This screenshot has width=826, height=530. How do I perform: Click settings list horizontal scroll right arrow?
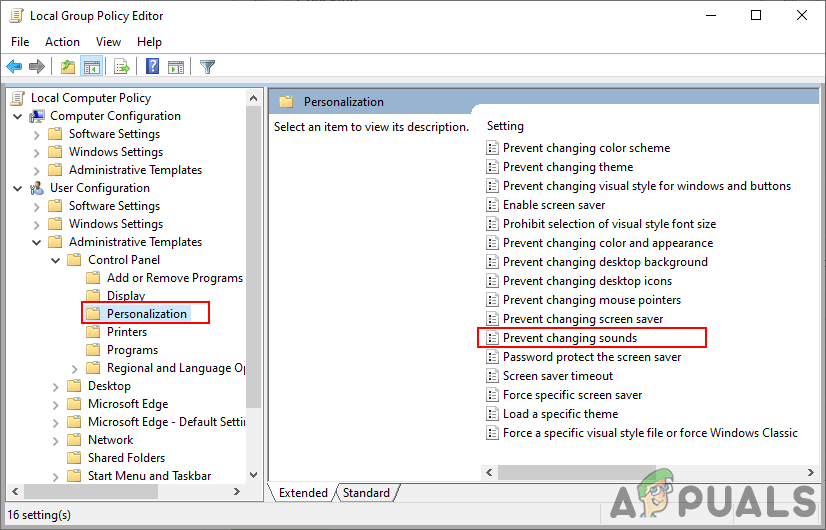(810, 473)
